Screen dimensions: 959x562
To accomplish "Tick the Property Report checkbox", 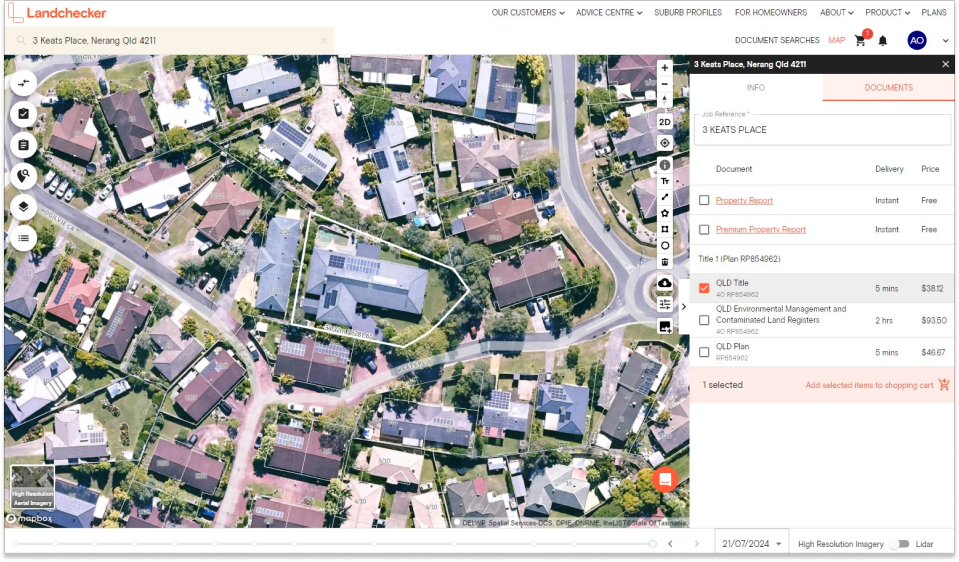I will pyautogui.click(x=704, y=200).
